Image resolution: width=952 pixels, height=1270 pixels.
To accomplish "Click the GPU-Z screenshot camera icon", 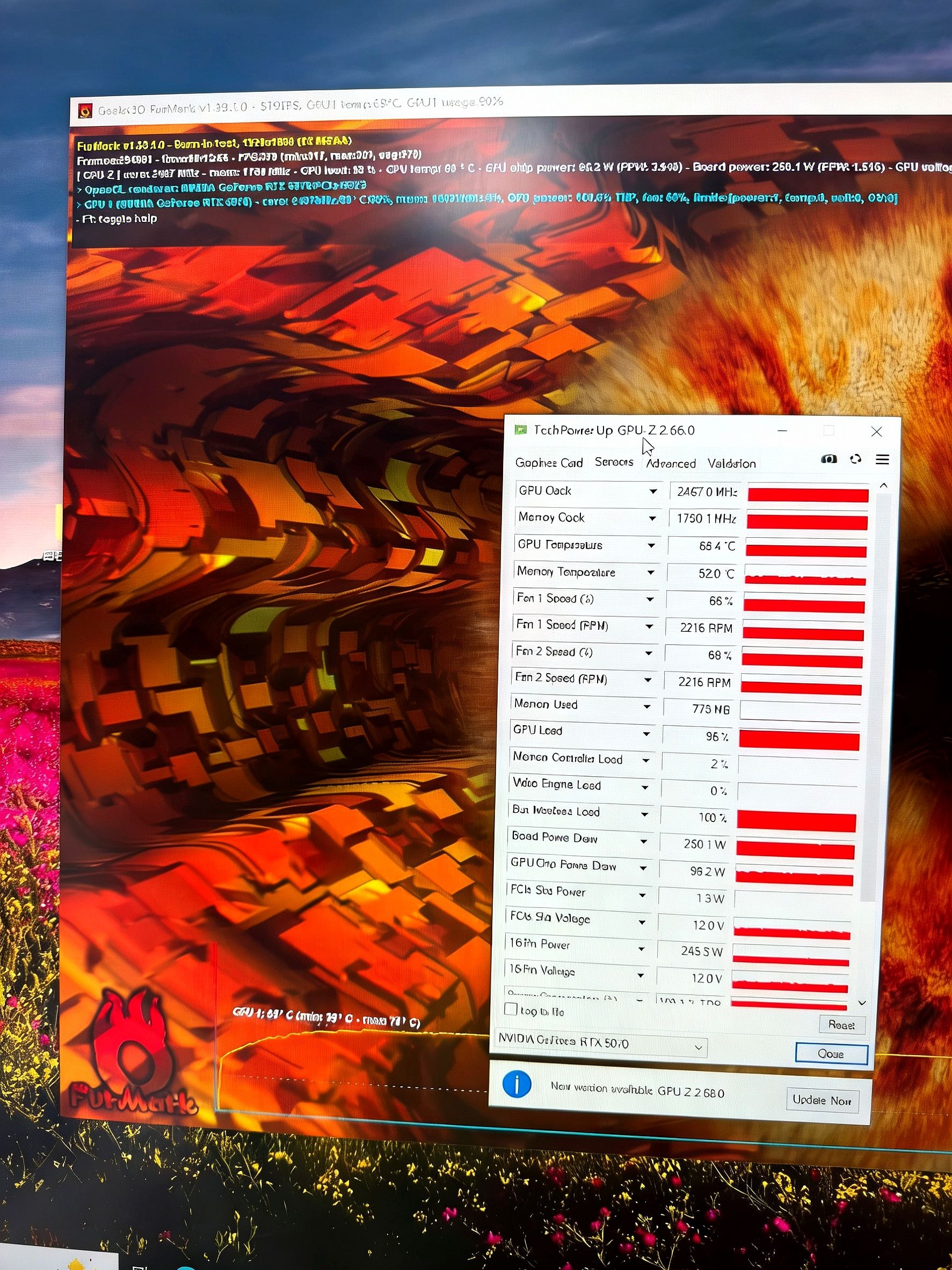I will coord(828,459).
